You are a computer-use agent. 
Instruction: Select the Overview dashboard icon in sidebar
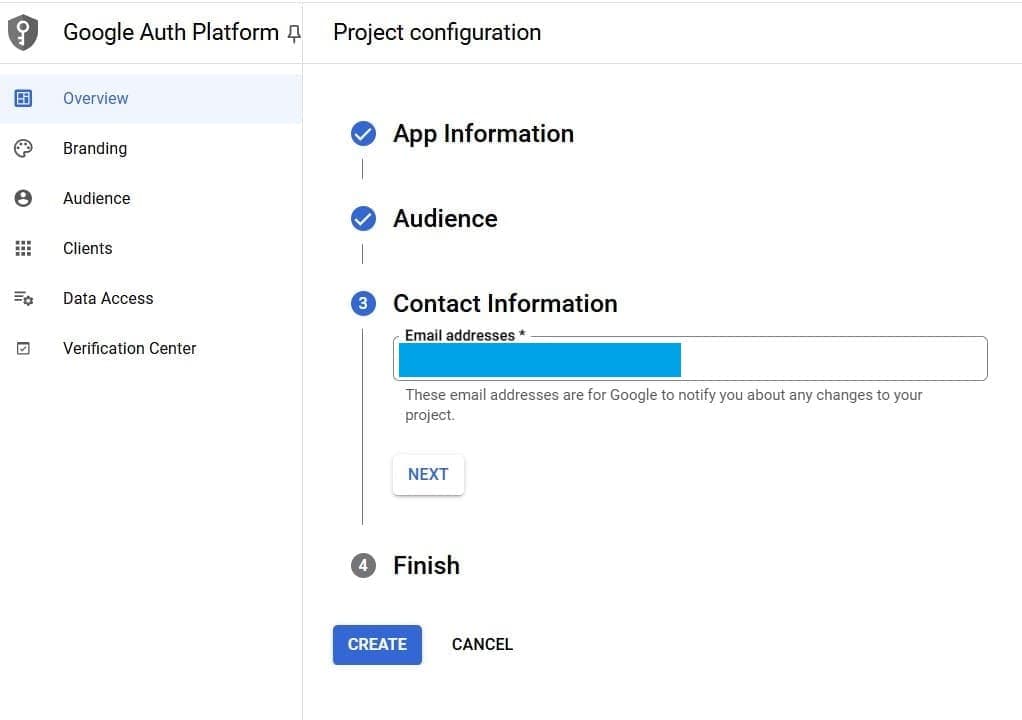(23, 98)
